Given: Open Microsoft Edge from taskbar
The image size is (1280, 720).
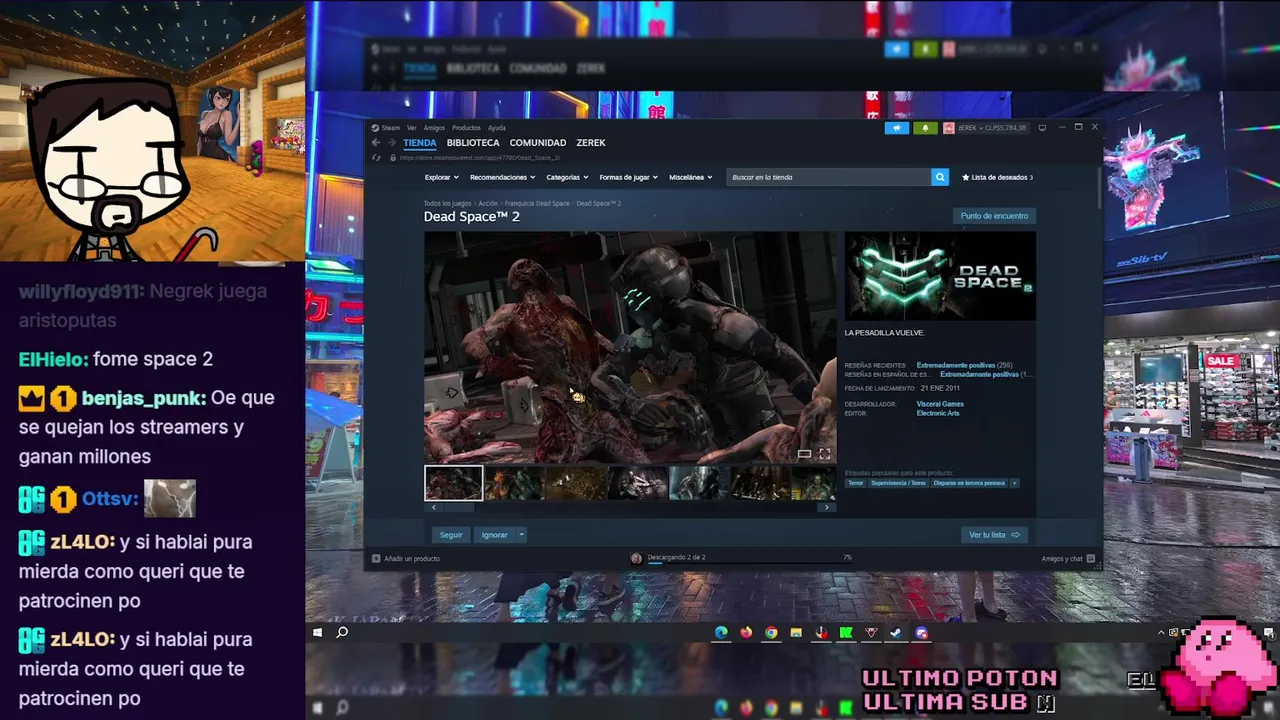Looking at the screenshot, I should click(721, 633).
